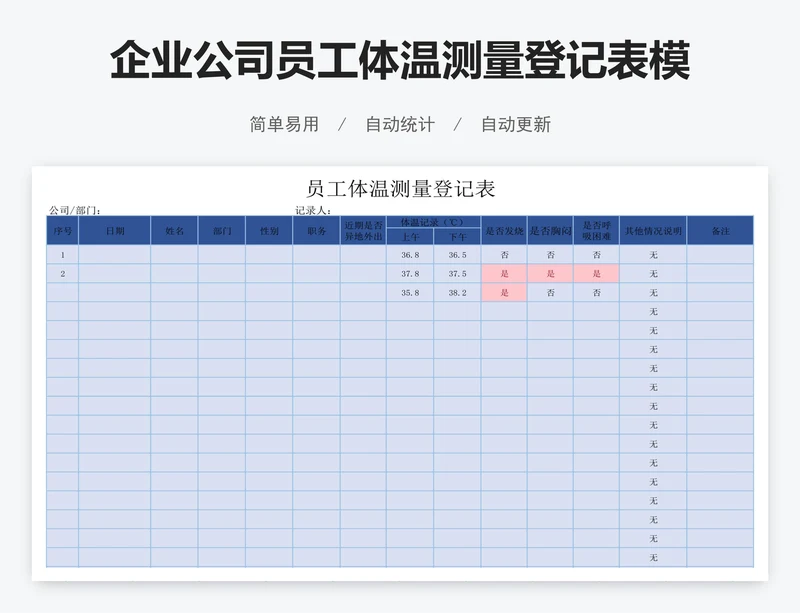Click the empty 姓名 cell in row 2
Screen dimensions: 800x613
pyautogui.click(x=174, y=274)
